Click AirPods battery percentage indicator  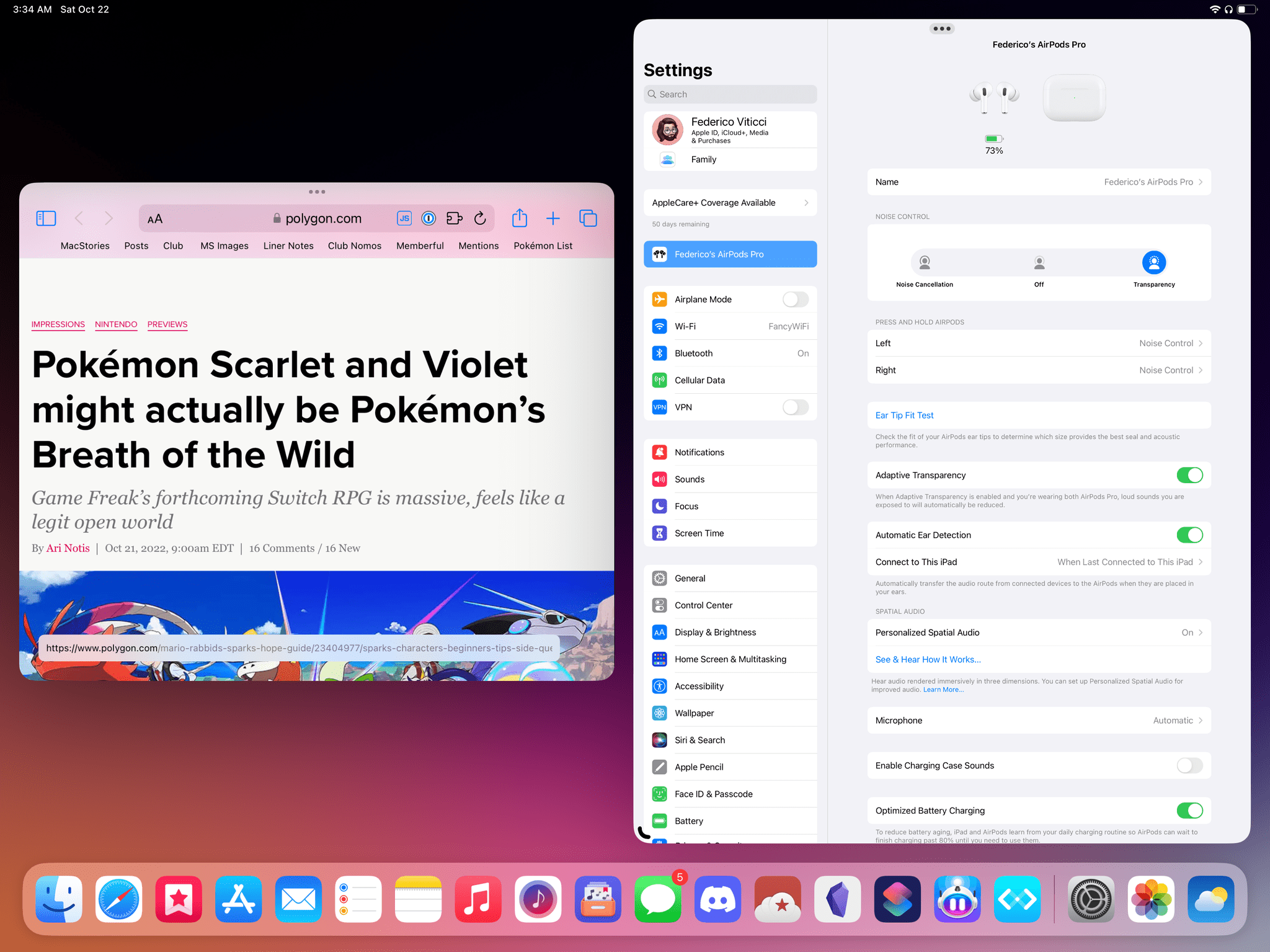click(x=994, y=143)
